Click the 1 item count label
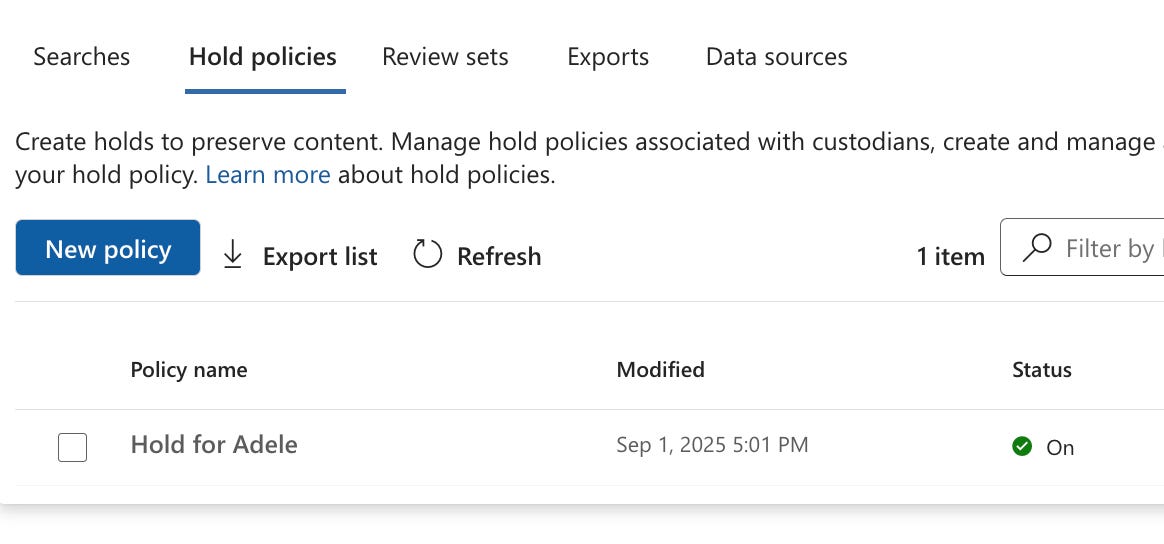 (950, 257)
